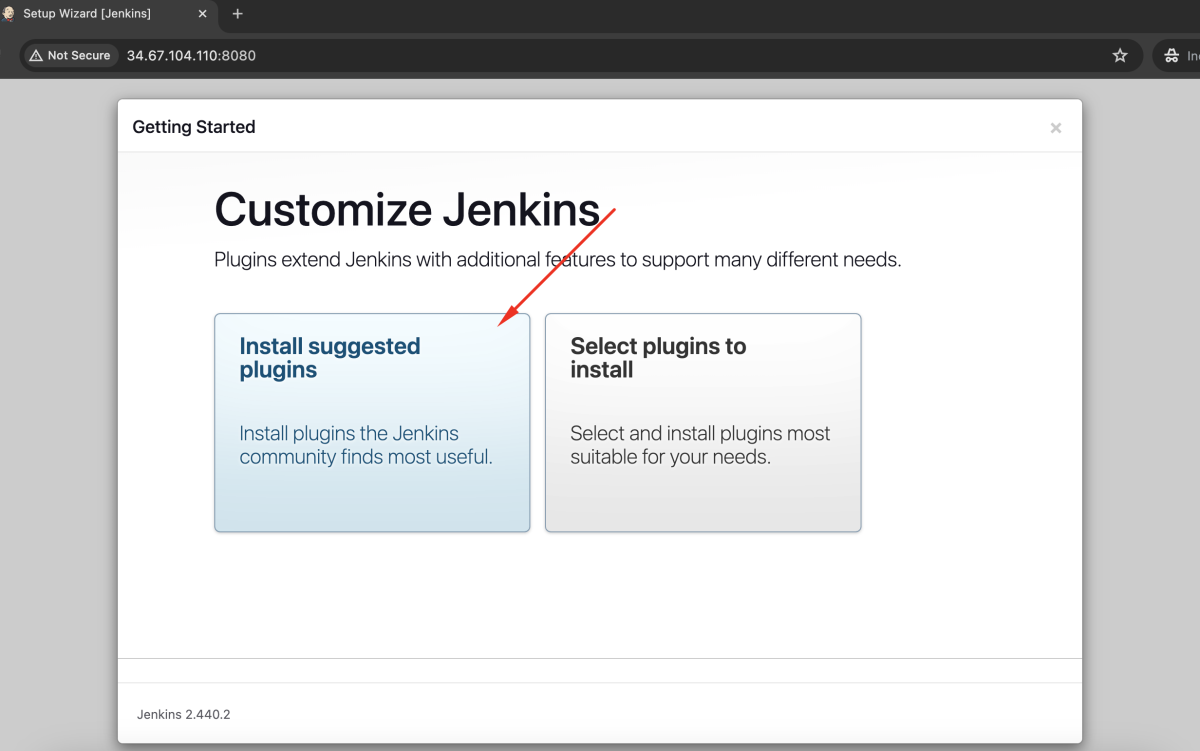The height and width of the screenshot is (751, 1200).
Task: Click the Jenkins 2.440.2 version label
Action: point(184,714)
